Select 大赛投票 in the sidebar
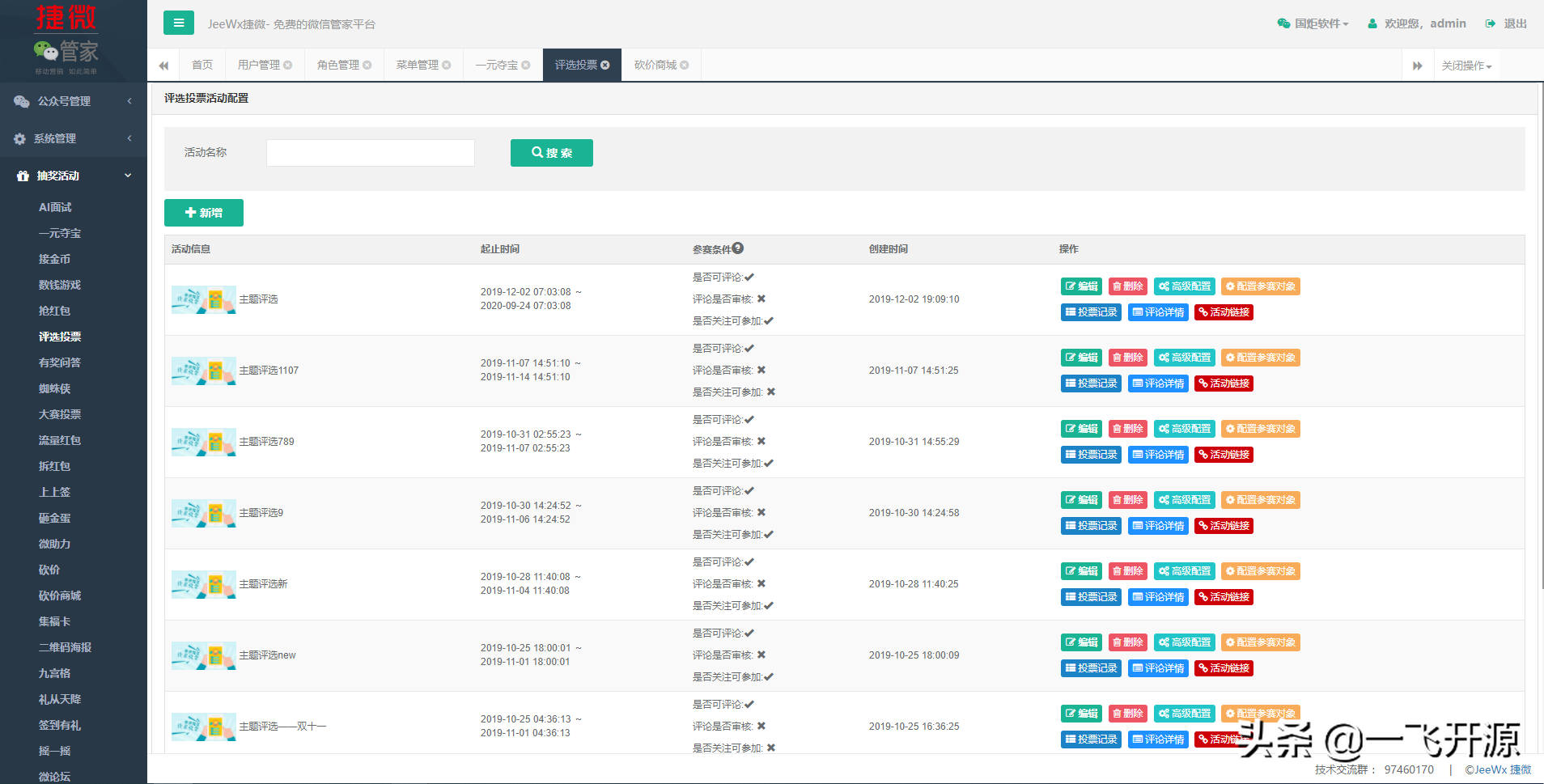Viewport: 1544px width, 784px height. (x=60, y=414)
